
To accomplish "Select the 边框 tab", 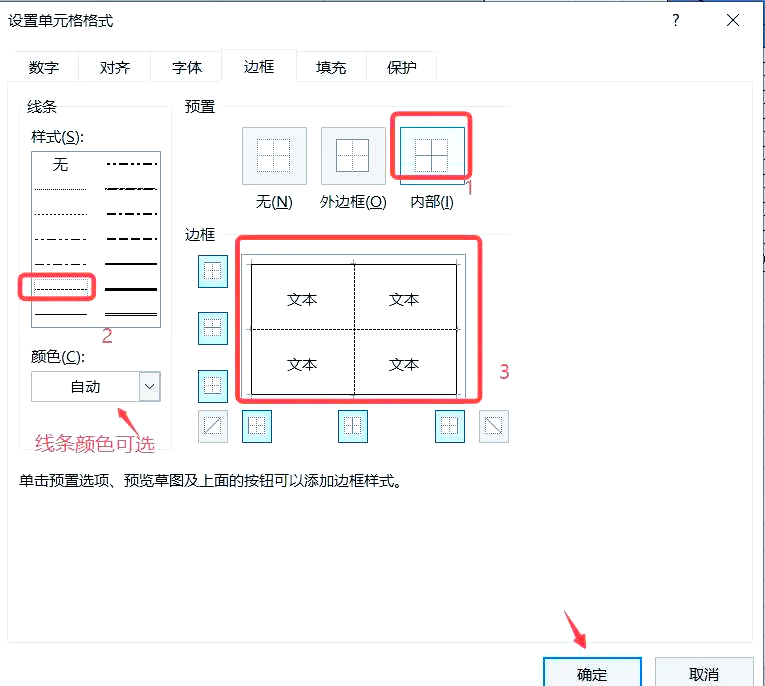I will point(259,66).
